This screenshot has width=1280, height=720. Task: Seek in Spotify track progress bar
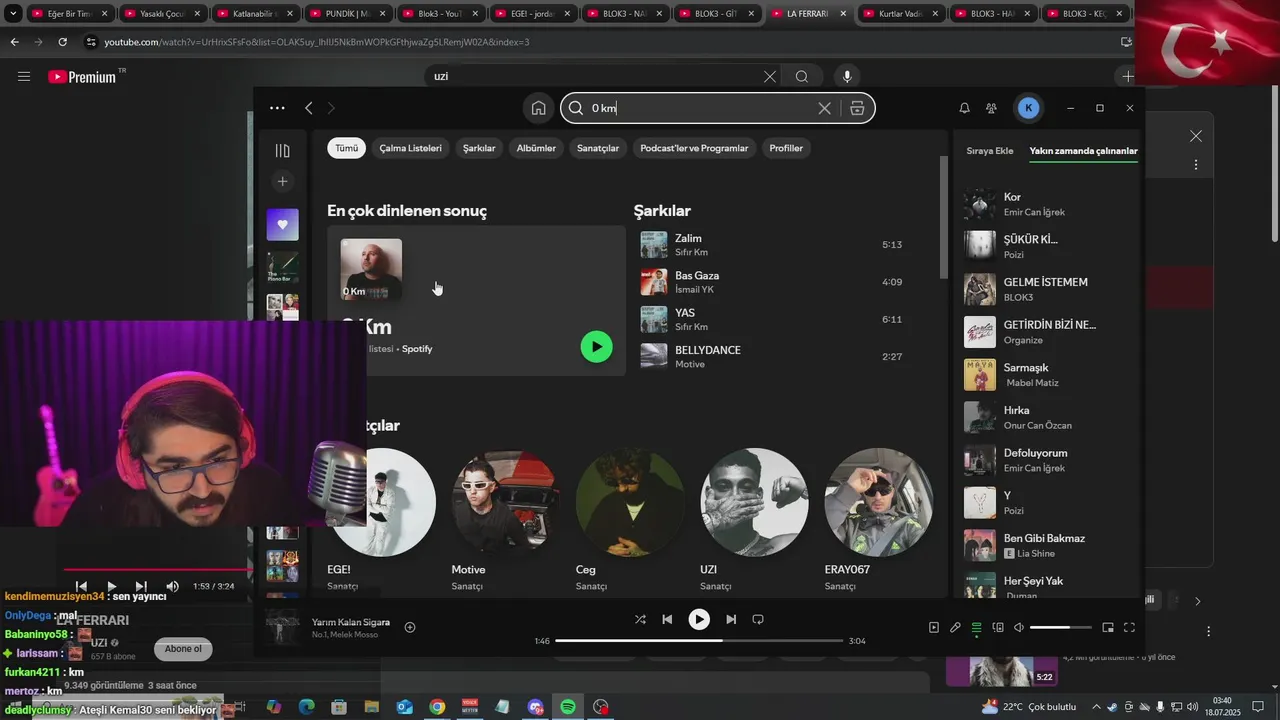[699, 640]
